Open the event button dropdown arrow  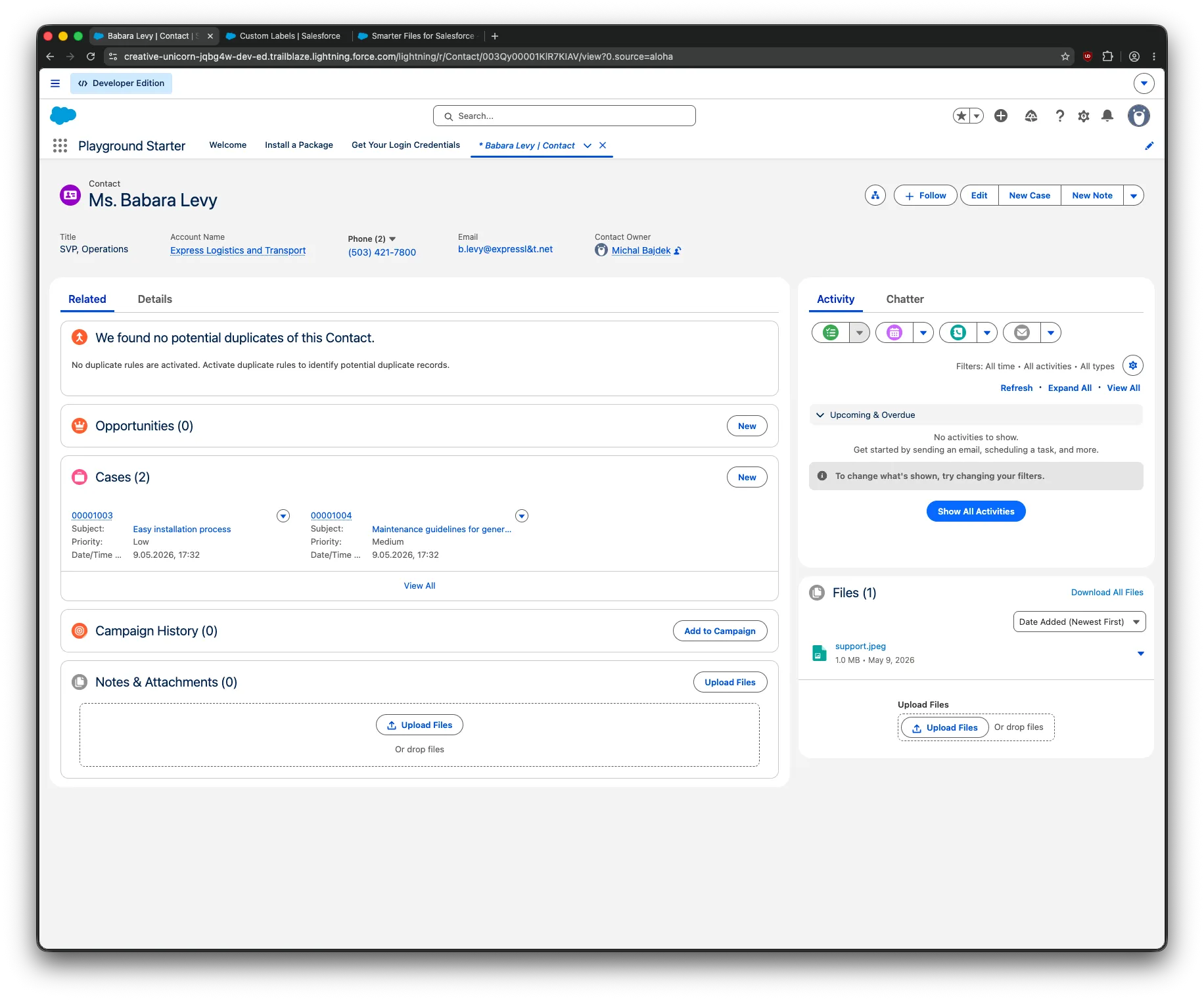(x=923, y=333)
